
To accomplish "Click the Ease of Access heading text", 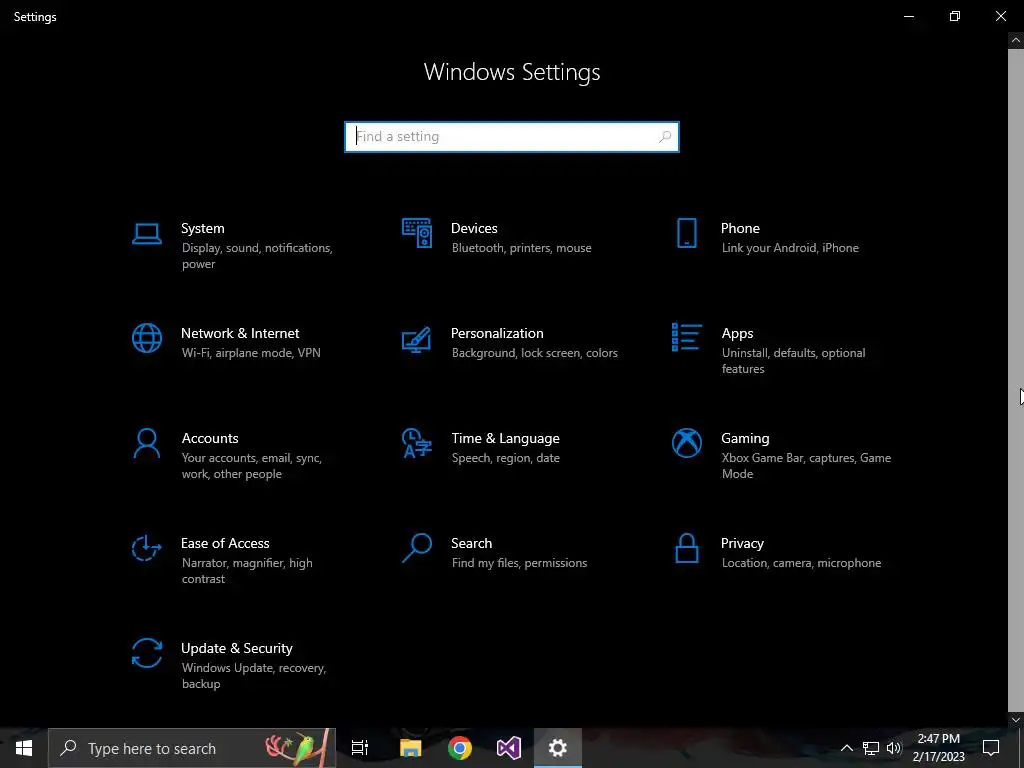I will click(225, 543).
